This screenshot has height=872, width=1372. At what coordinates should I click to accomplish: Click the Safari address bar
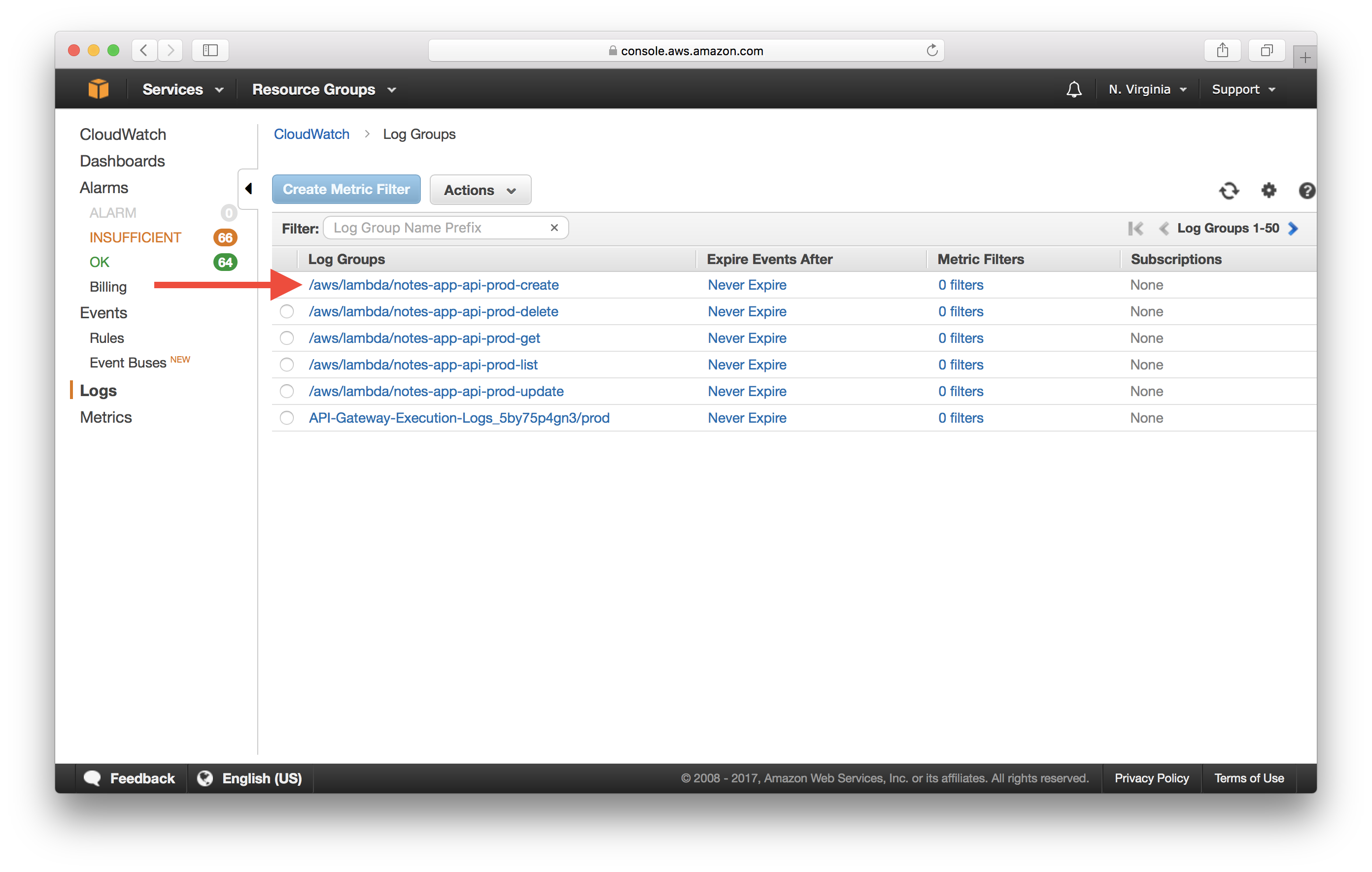pyautogui.click(x=686, y=50)
